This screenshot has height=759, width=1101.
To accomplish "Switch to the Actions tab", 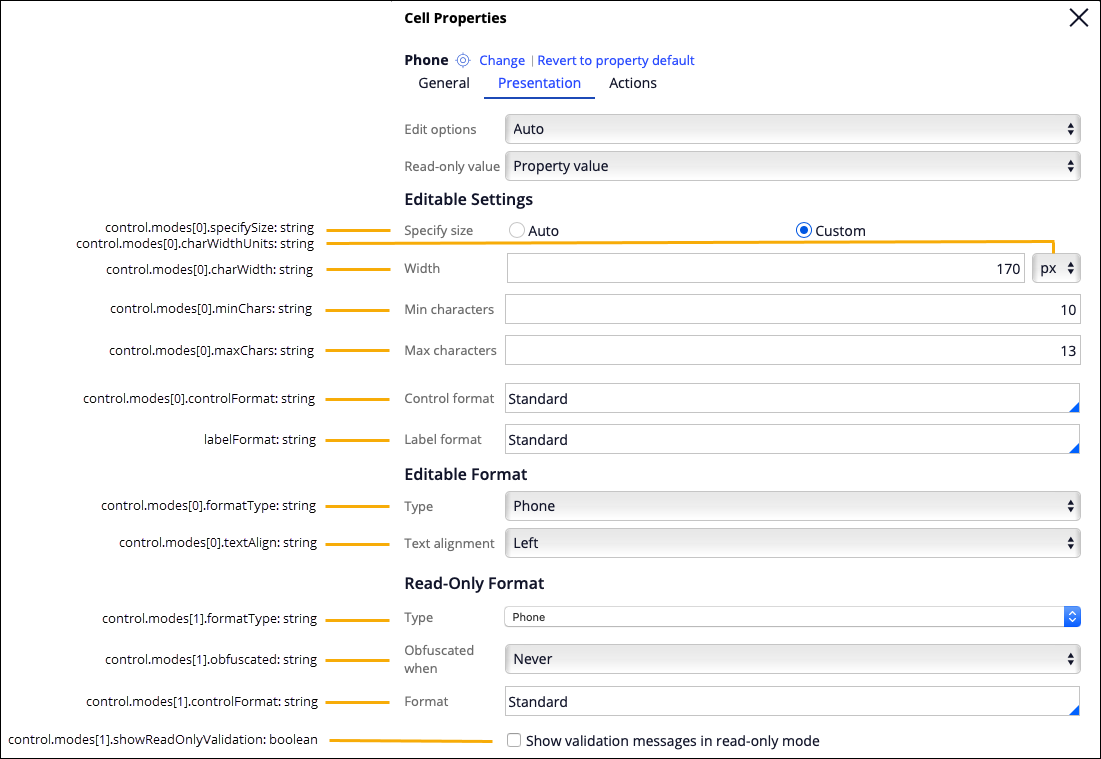I will [x=633, y=83].
